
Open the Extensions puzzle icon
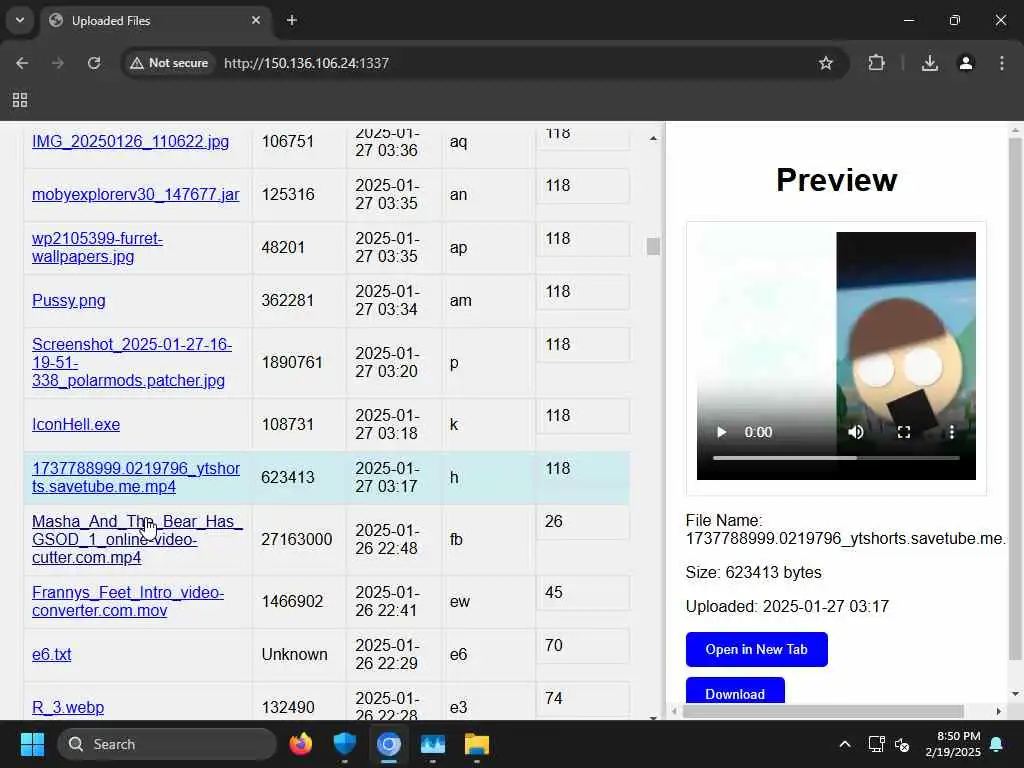tap(876, 63)
